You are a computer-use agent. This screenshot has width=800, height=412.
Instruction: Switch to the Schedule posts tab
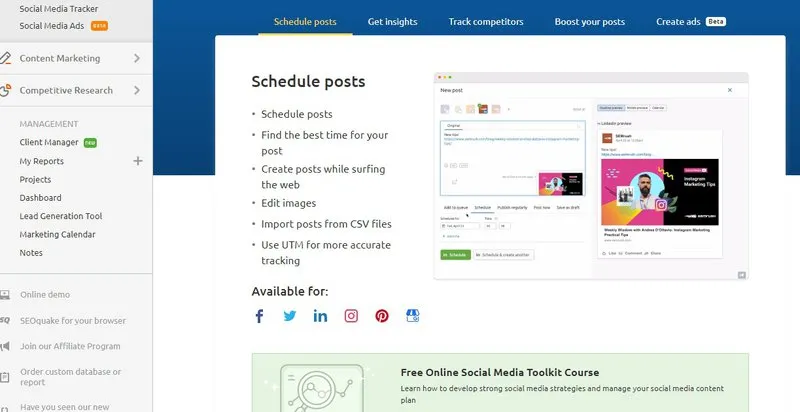click(305, 22)
